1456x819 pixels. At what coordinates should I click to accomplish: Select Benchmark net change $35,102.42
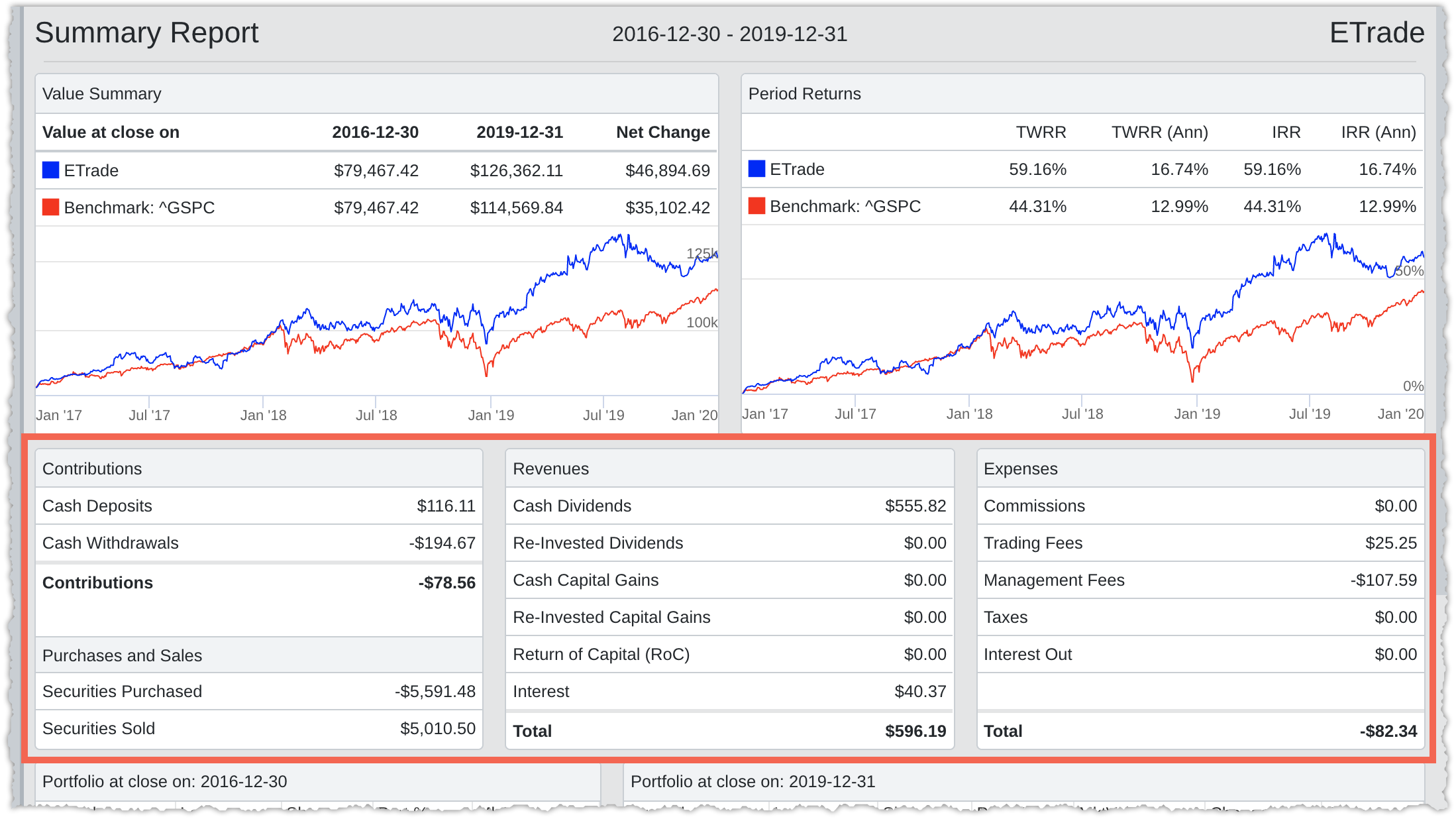click(x=667, y=207)
